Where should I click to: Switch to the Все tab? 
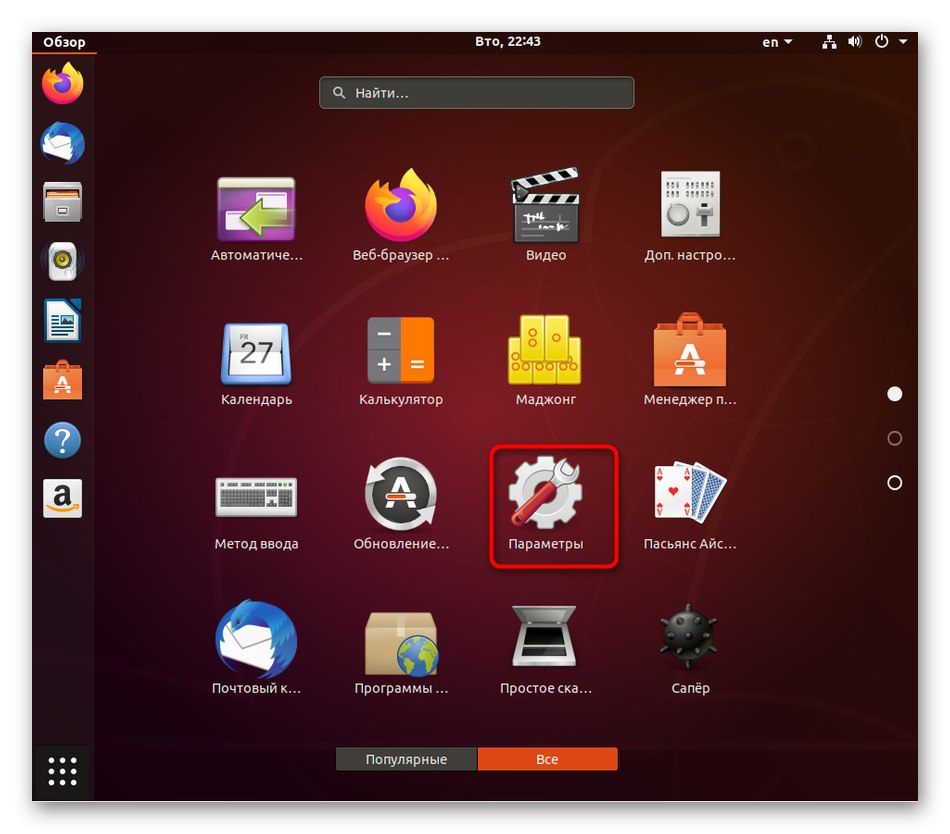(547, 759)
